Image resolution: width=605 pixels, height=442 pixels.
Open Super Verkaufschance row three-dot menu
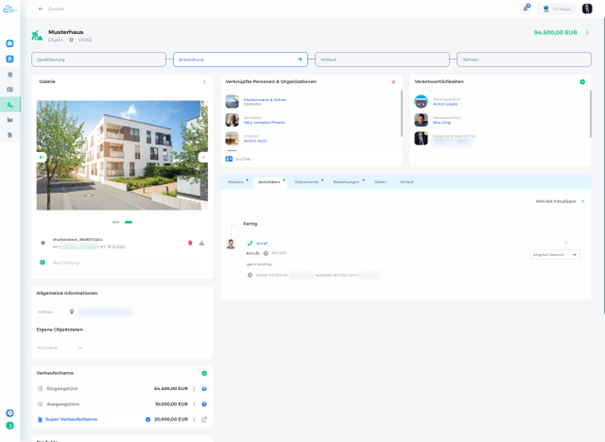194,419
